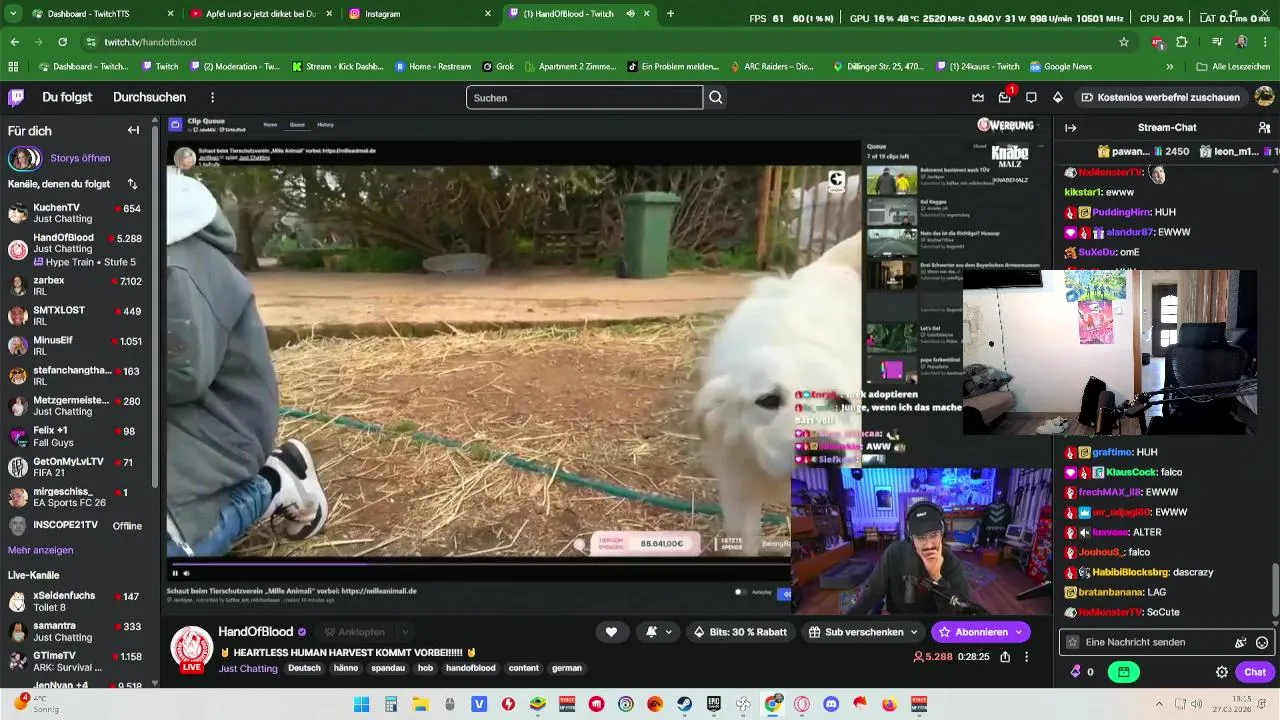Click the Bits: 30 % Rabatt button

[x=739, y=632]
